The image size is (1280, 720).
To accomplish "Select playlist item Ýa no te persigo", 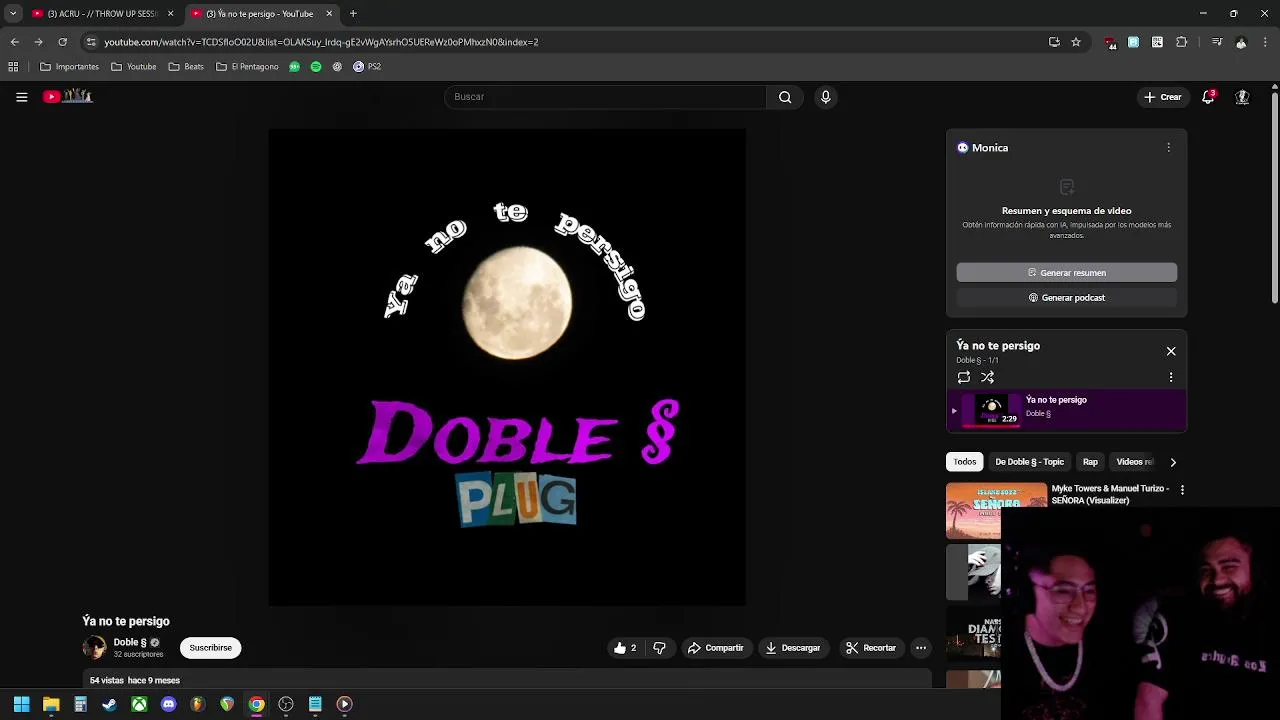I will [x=1066, y=410].
